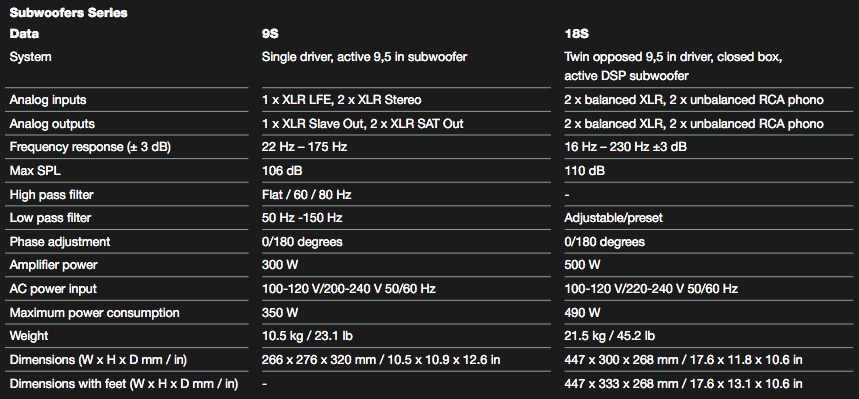Select the 9S column header
Image resolution: width=859 pixels, height=399 pixels.
(270, 34)
